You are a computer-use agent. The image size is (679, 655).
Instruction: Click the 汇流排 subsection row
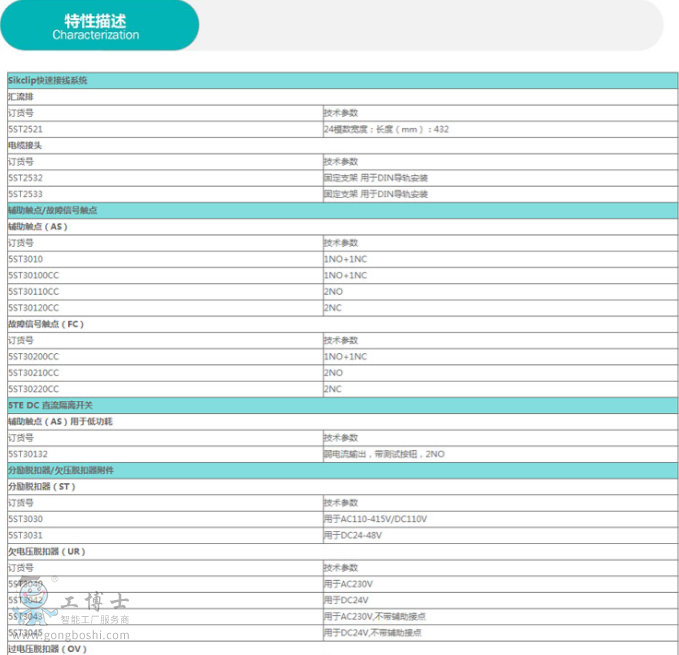[343, 97]
